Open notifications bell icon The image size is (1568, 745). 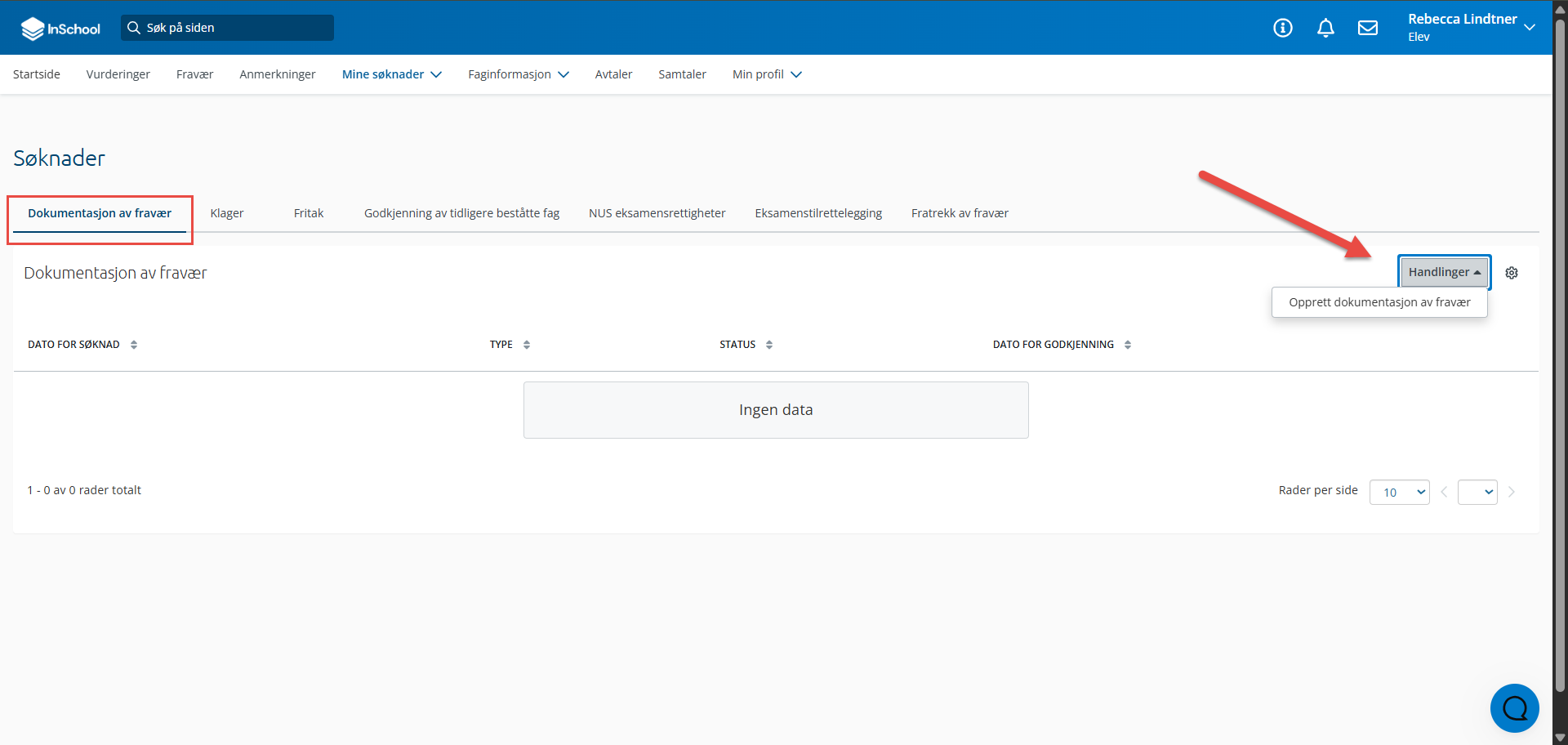pos(1325,28)
